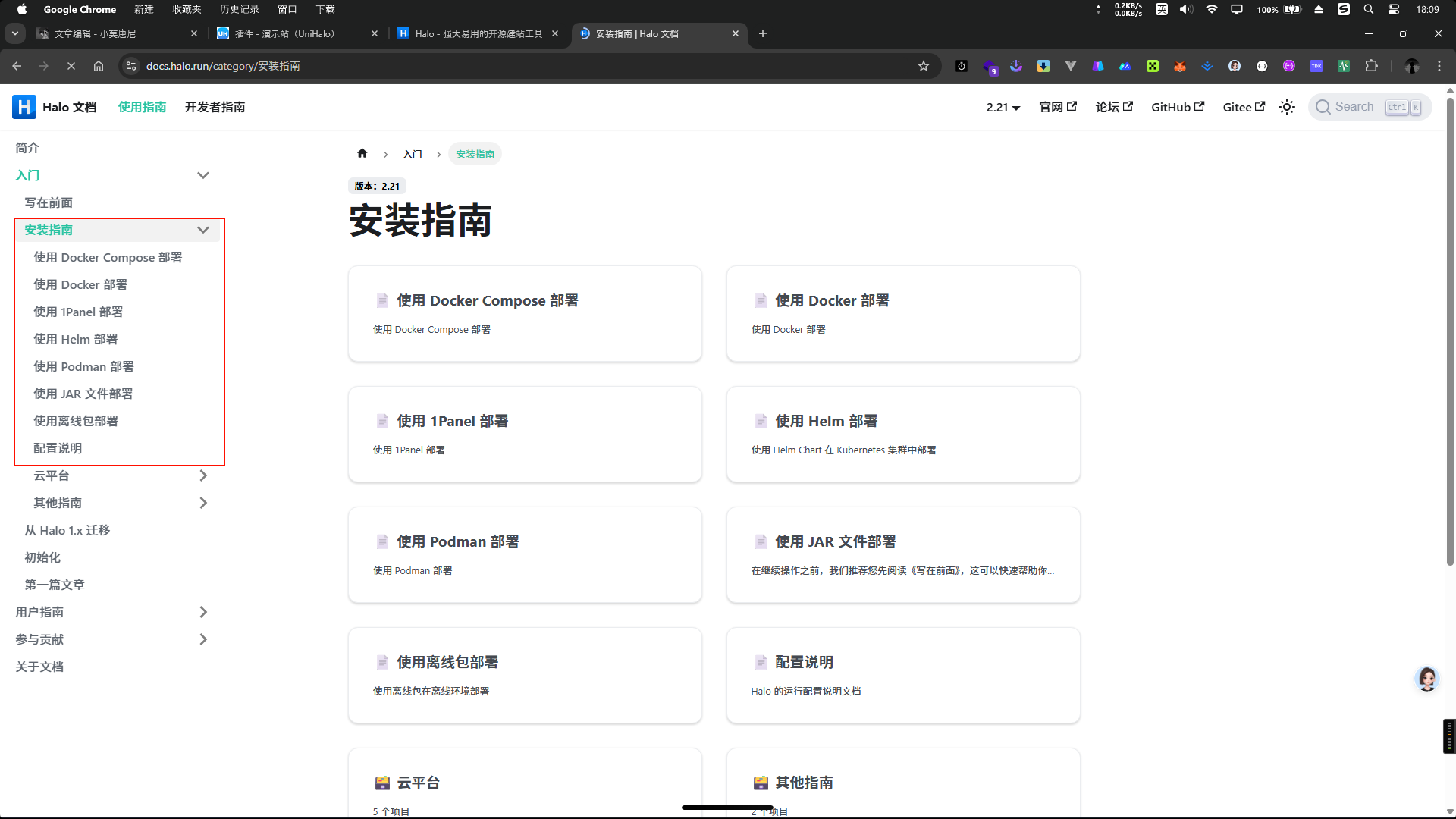Open 配置说明 card
The height and width of the screenshot is (819, 1456).
[x=903, y=675]
